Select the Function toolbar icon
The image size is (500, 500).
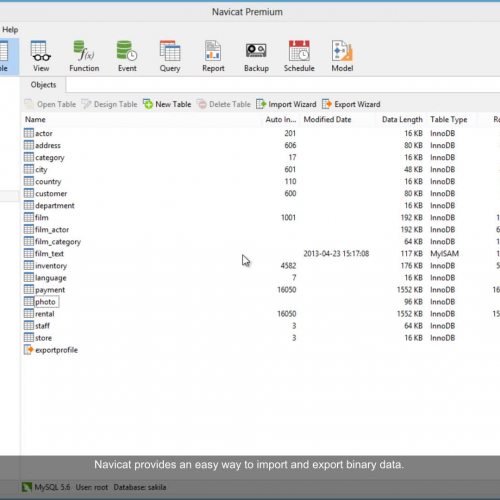(84, 56)
